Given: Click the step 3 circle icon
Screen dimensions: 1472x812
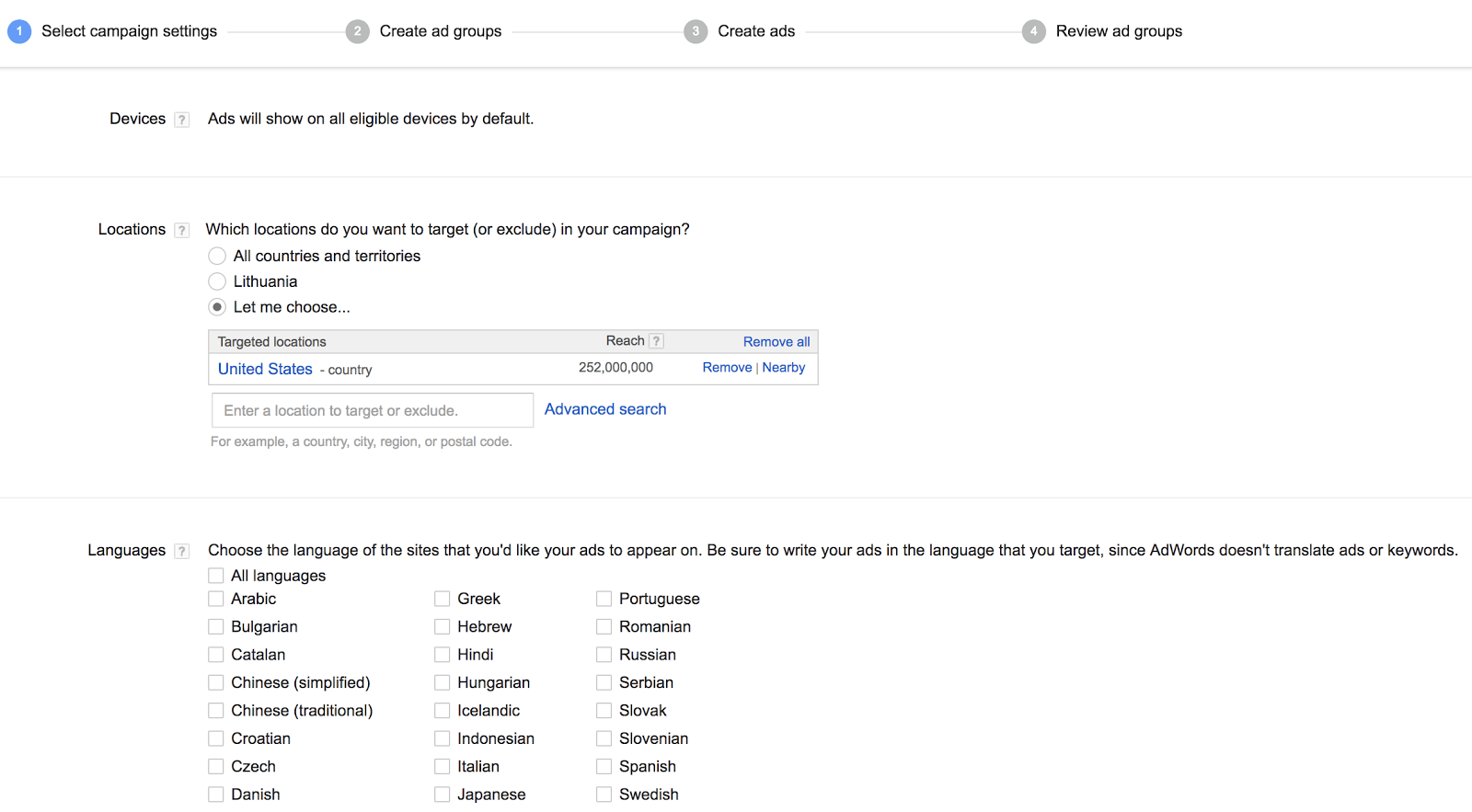Looking at the screenshot, I should click(x=696, y=31).
